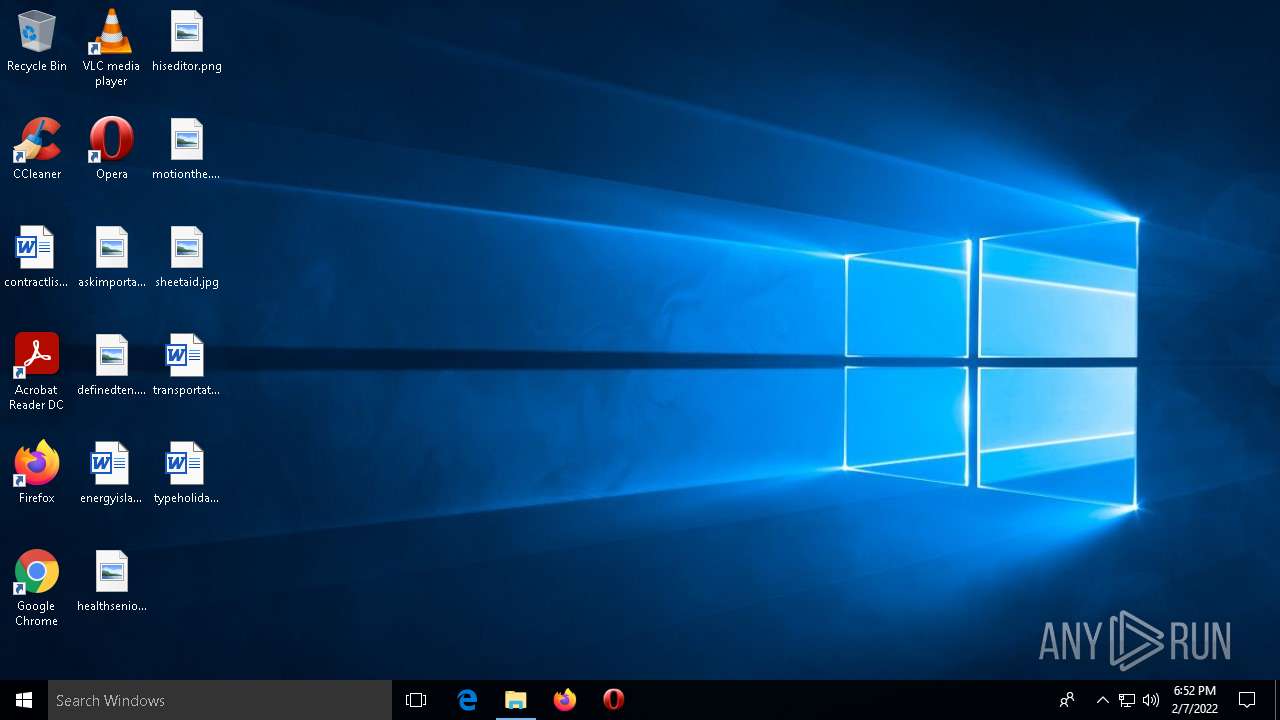
Task: Click the Search Windows box
Action: coord(220,700)
